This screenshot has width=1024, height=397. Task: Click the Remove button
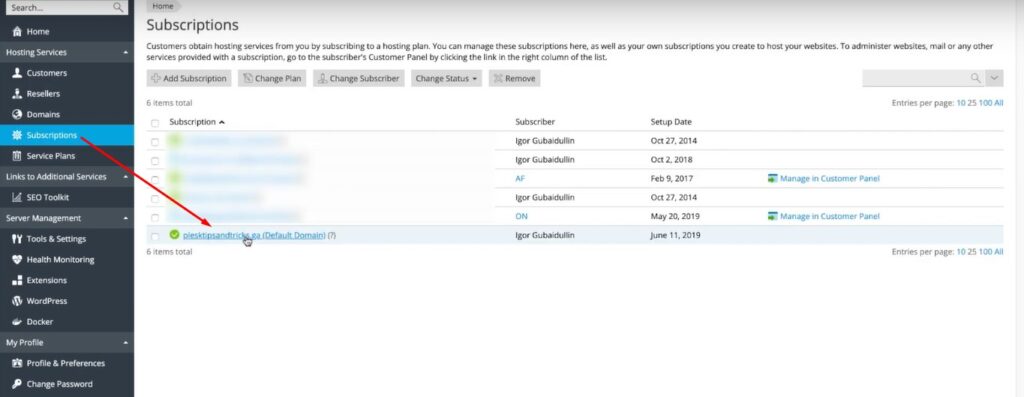(x=514, y=78)
